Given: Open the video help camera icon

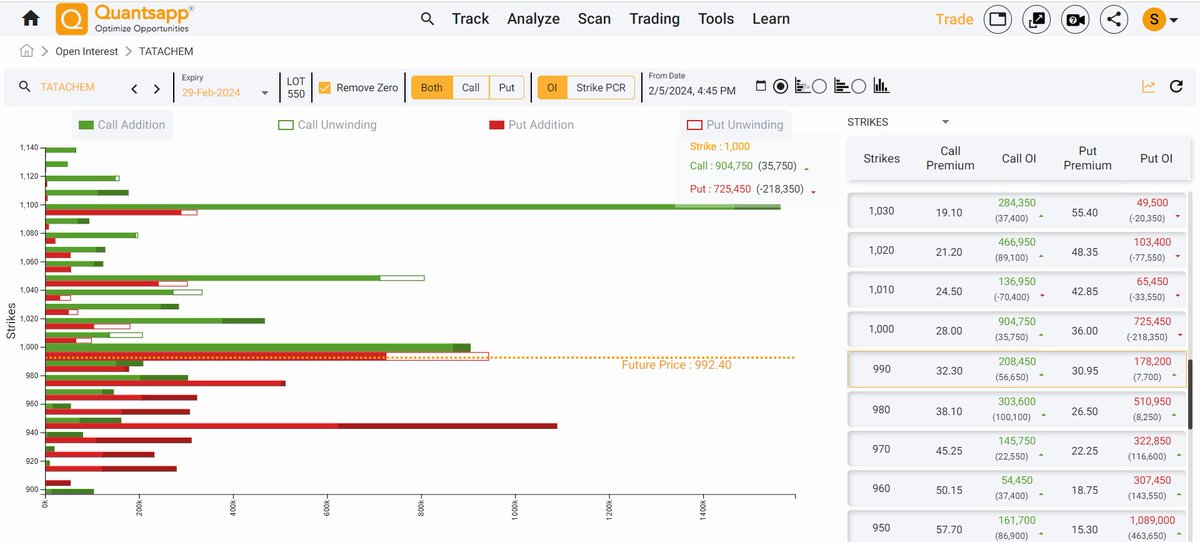Looking at the screenshot, I should point(1075,19).
